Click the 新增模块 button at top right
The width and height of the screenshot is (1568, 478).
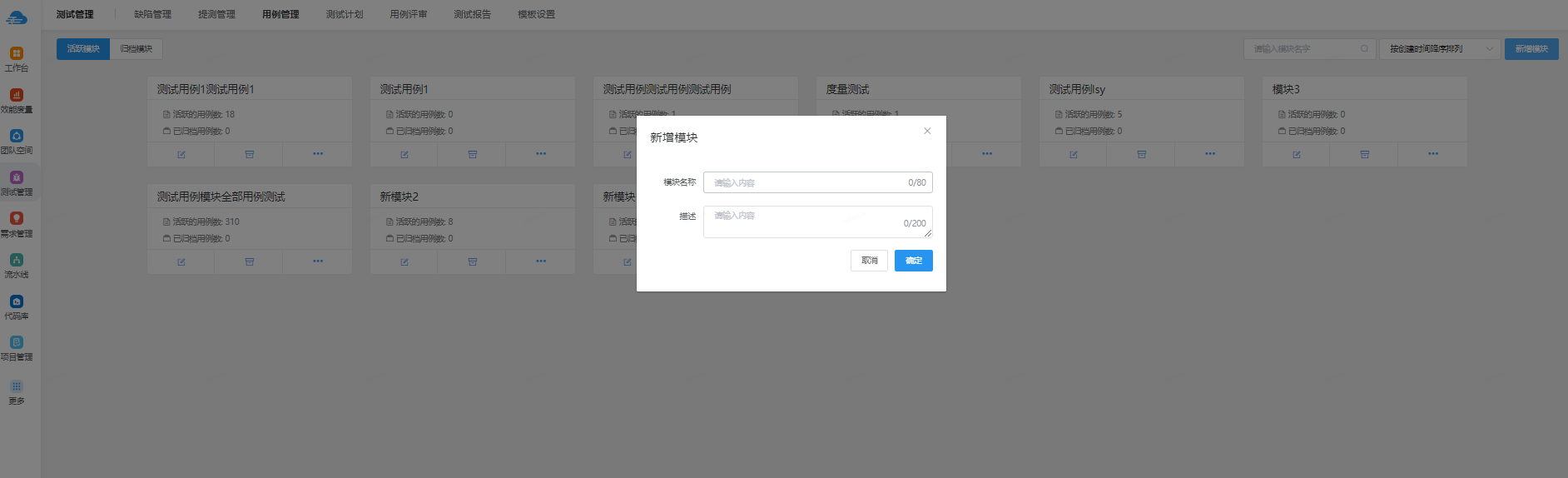pyautogui.click(x=1531, y=49)
